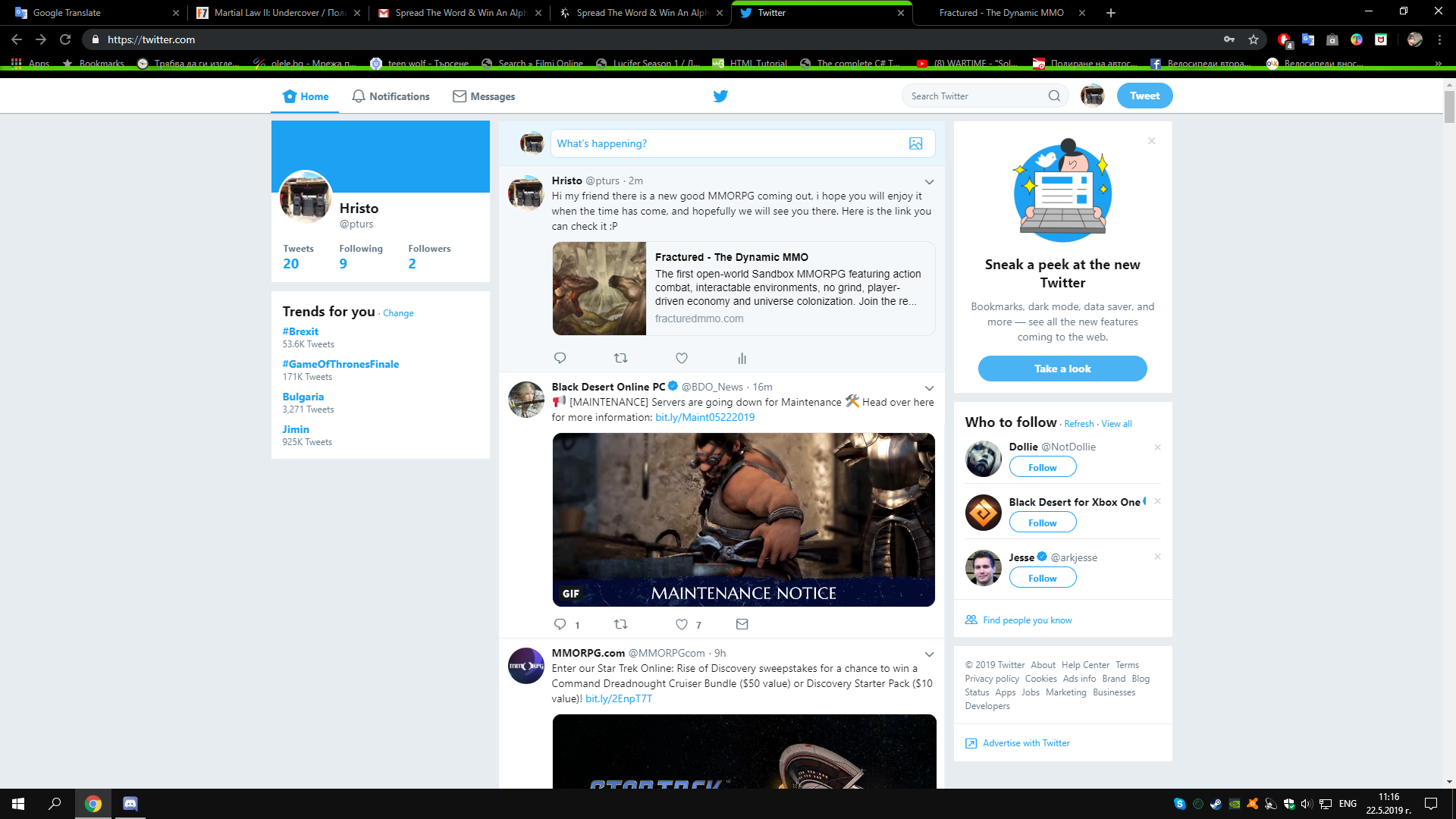Open the volume control in system tray

(x=1306, y=804)
